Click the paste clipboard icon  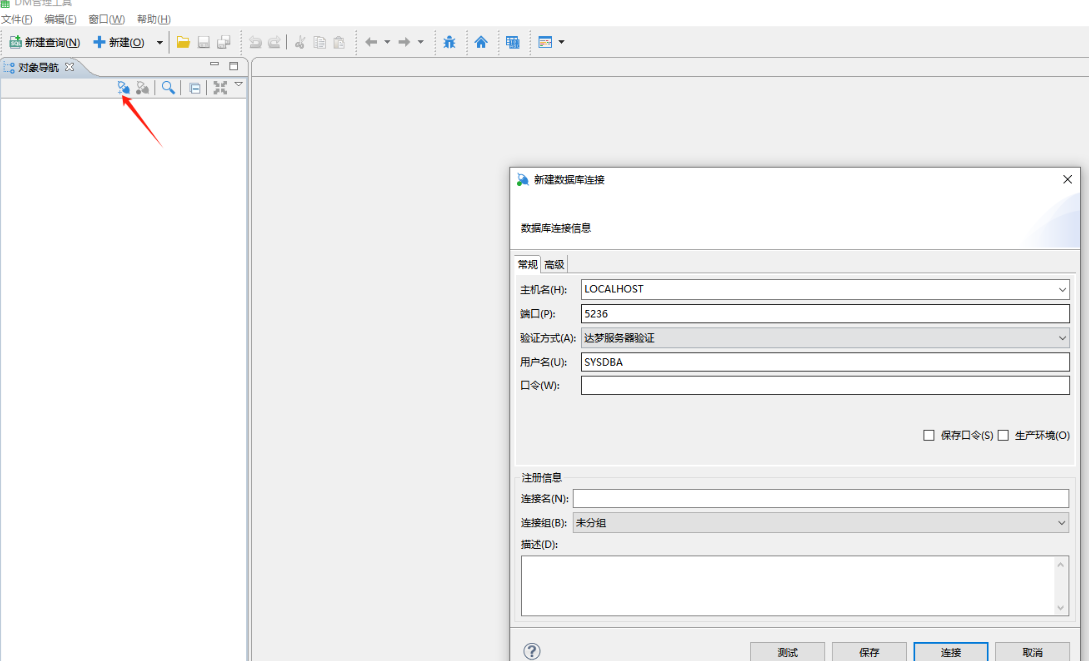[339, 42]
